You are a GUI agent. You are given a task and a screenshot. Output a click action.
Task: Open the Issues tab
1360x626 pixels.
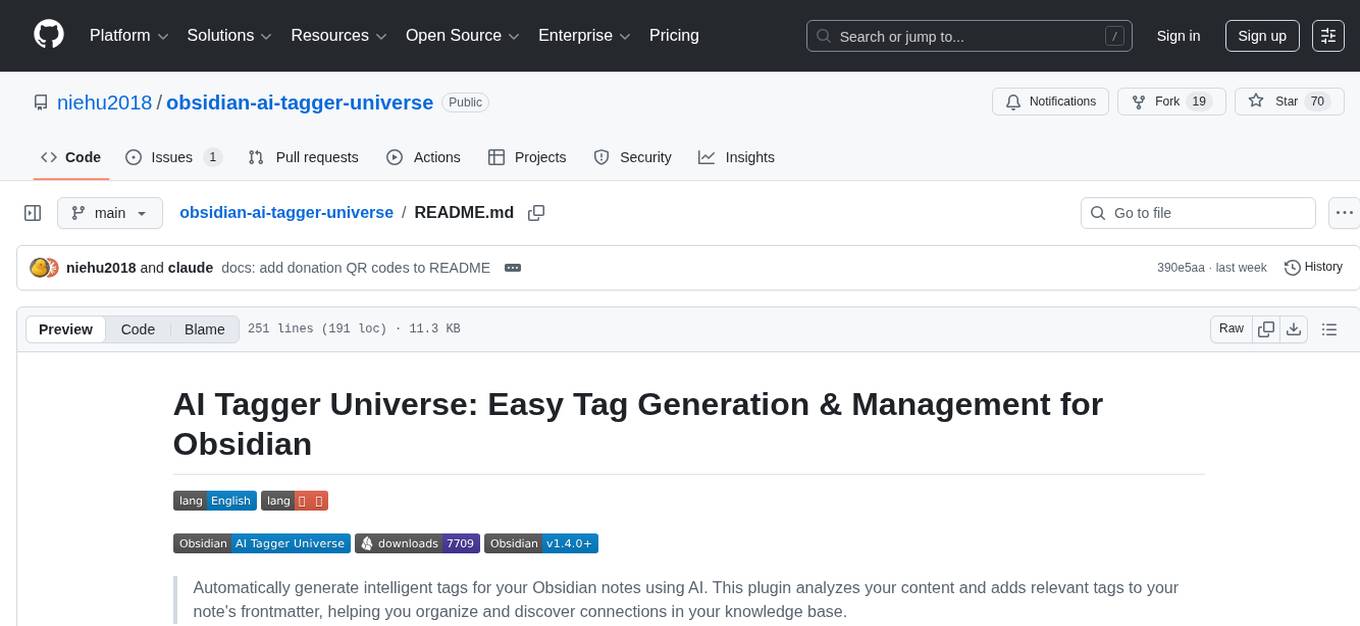tap(173, 157)
